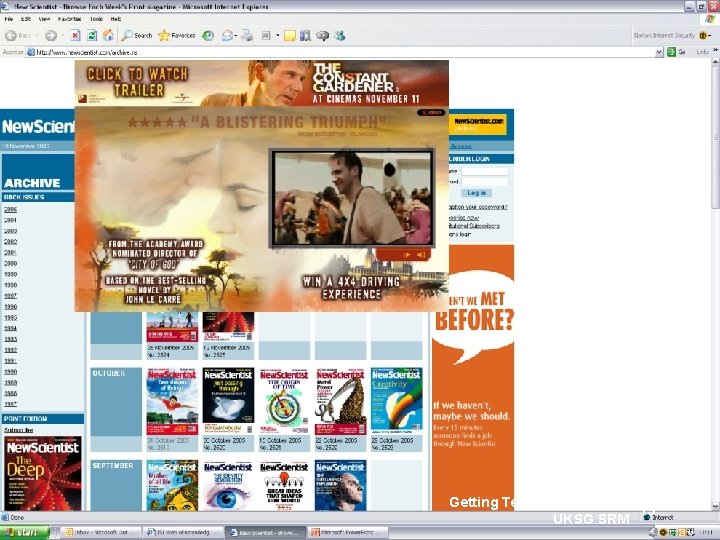The image size is (720, 540).
Task: Open the address bar dropdown arrow
Action: pyautogui.click(x=659, y=52)
